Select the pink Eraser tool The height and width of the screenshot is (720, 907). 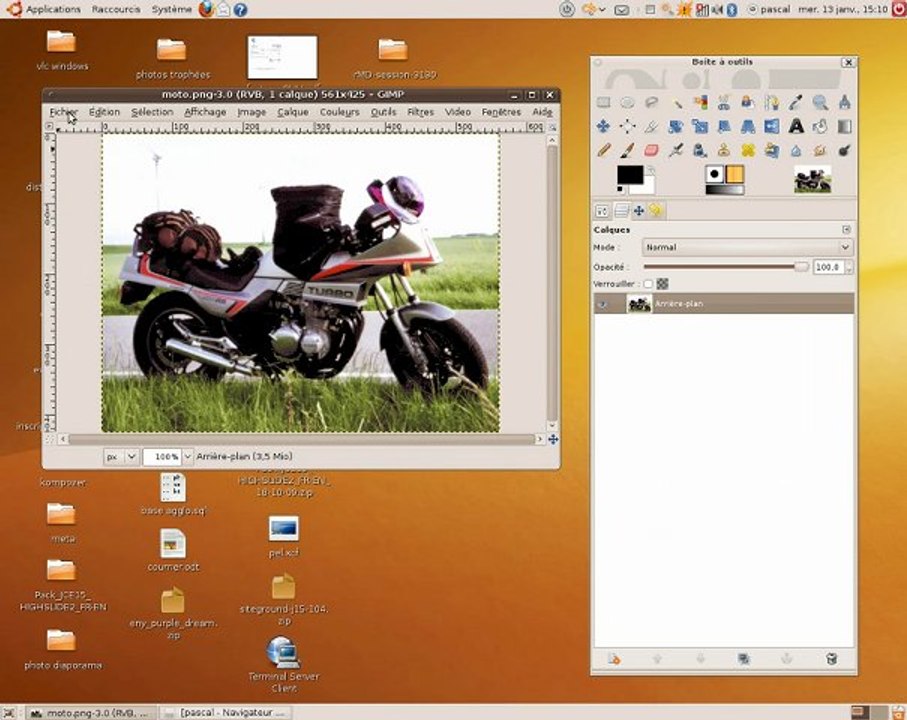tap(652, 150)
